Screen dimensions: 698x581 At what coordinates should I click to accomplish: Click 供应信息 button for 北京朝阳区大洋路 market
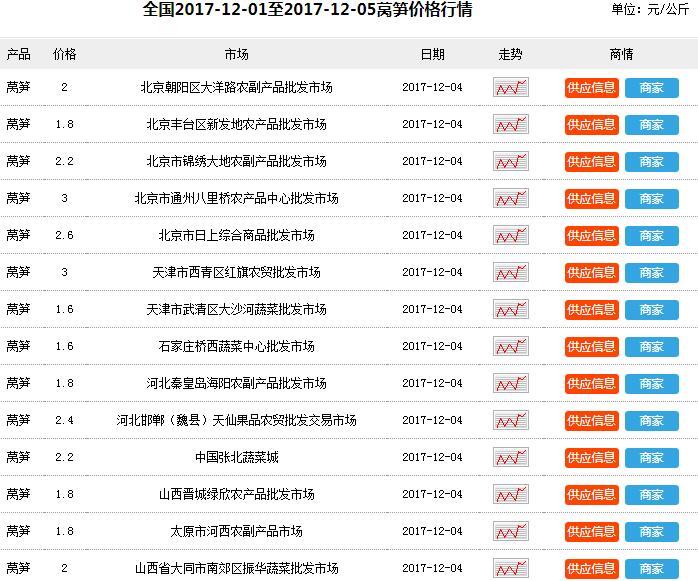click(591, 88)
